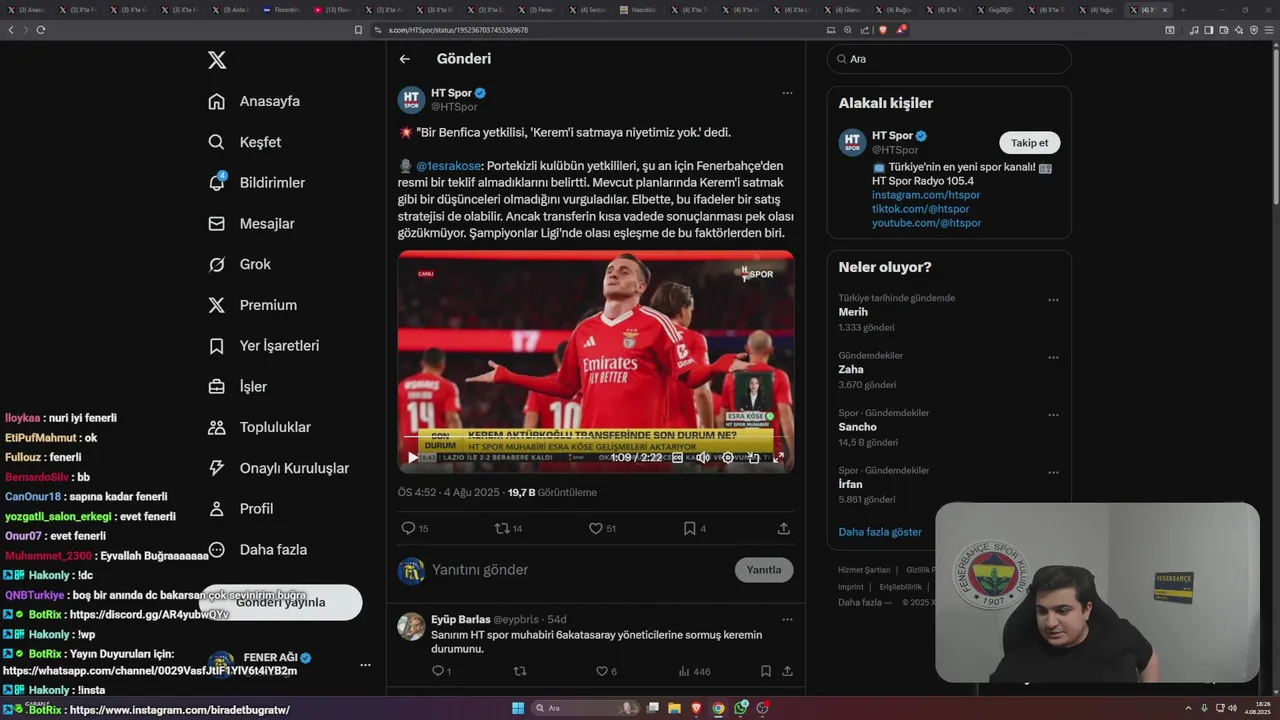This screenshot has height=720, width=1280.
Task: Bookmark the HT Spor post
Action: pyautogui.click(x=695, y=528)
